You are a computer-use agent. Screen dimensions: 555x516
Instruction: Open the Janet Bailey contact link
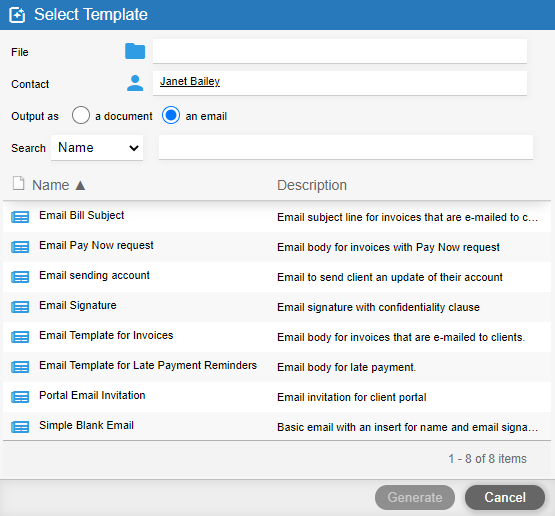[x=190, y=81]
